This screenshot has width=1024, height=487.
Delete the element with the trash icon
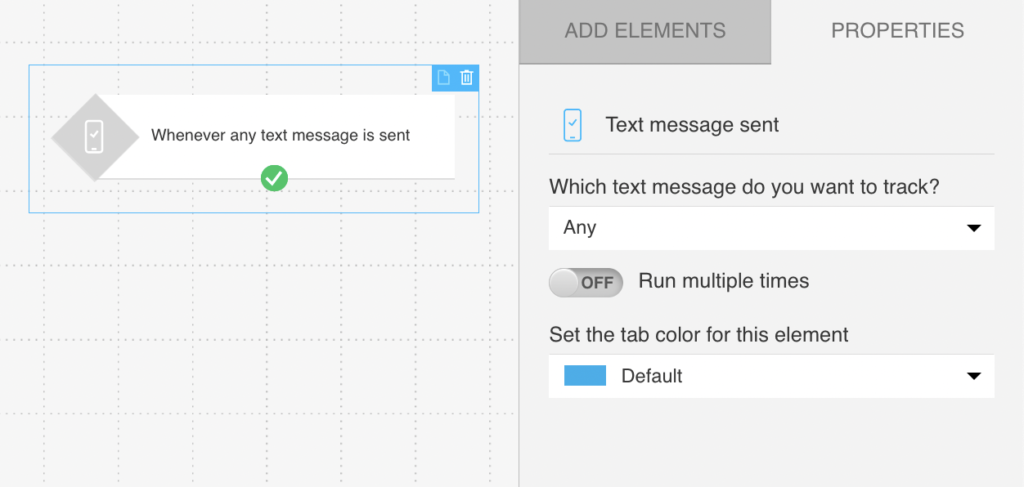point(467,78)
